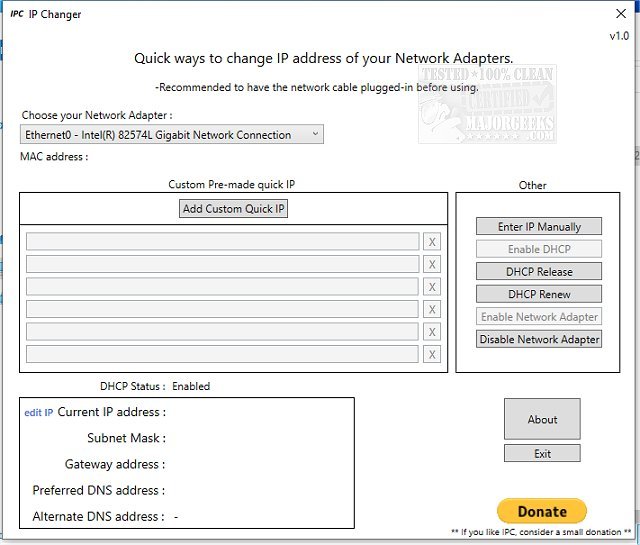Viewport: 640px width, 545px height.
Task: Click the edit IP link
Action: (39, 412)
